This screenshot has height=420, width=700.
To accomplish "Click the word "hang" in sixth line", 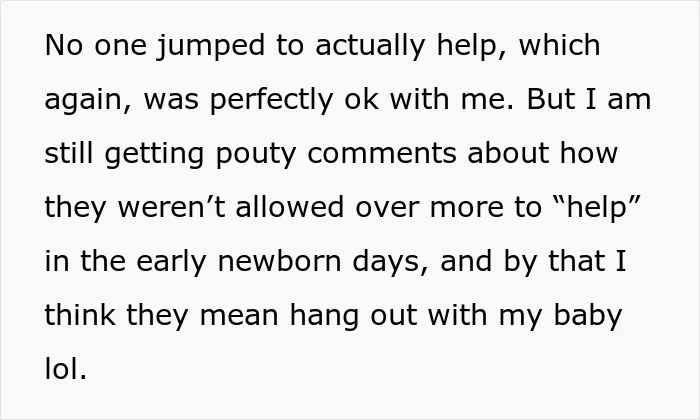I will coord(324,316).
